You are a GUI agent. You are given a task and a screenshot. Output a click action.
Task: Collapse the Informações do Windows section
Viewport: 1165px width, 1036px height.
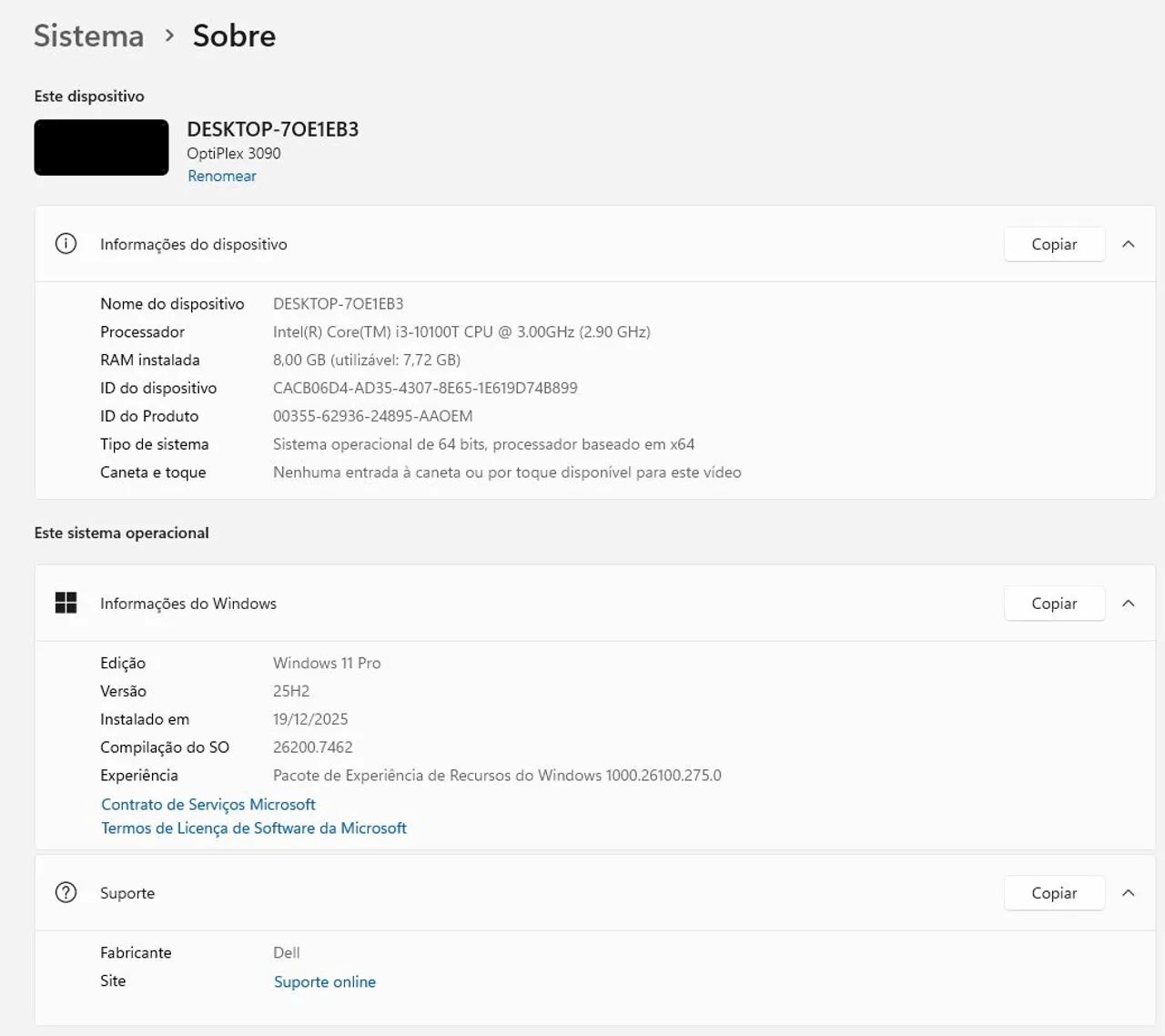(x=1129, y=603)
